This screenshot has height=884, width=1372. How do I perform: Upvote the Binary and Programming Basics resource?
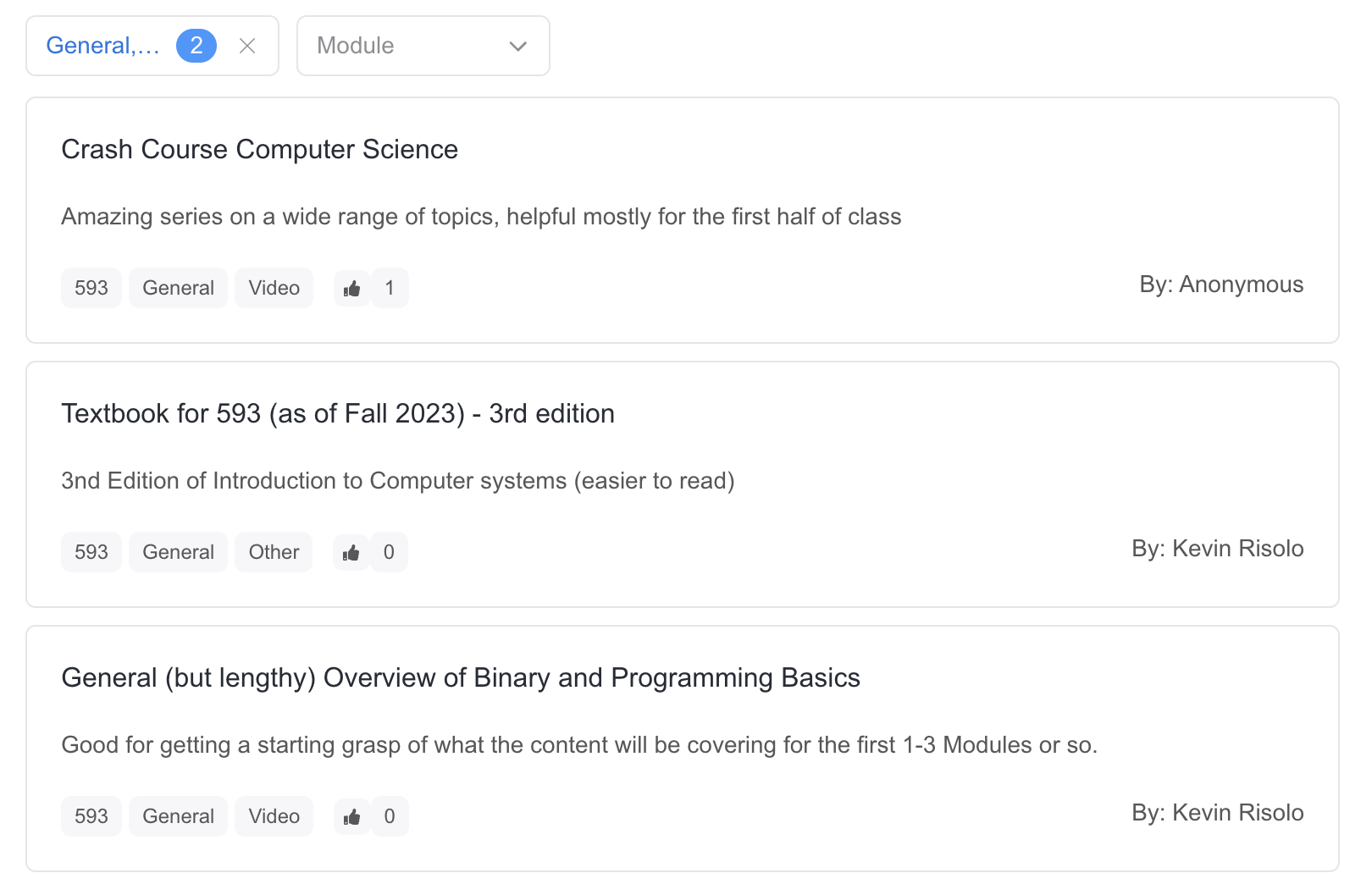click(x=352, y=817)
